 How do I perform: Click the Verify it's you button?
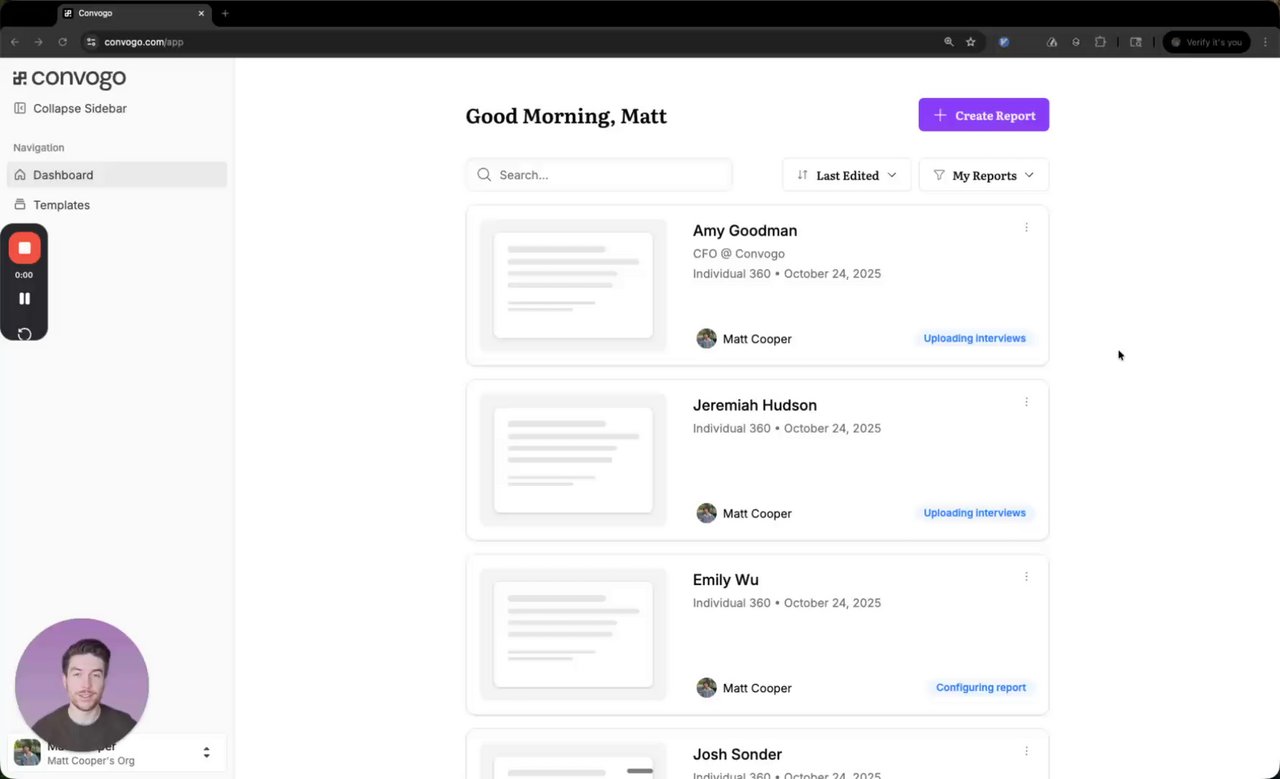[x=1206, y=42]
